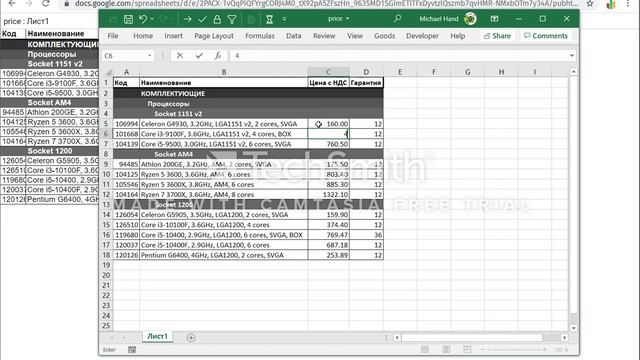Click Michael Hand account avatar
Screen dimensions: 640x360
pyautogui.click(x=470, y=19)
